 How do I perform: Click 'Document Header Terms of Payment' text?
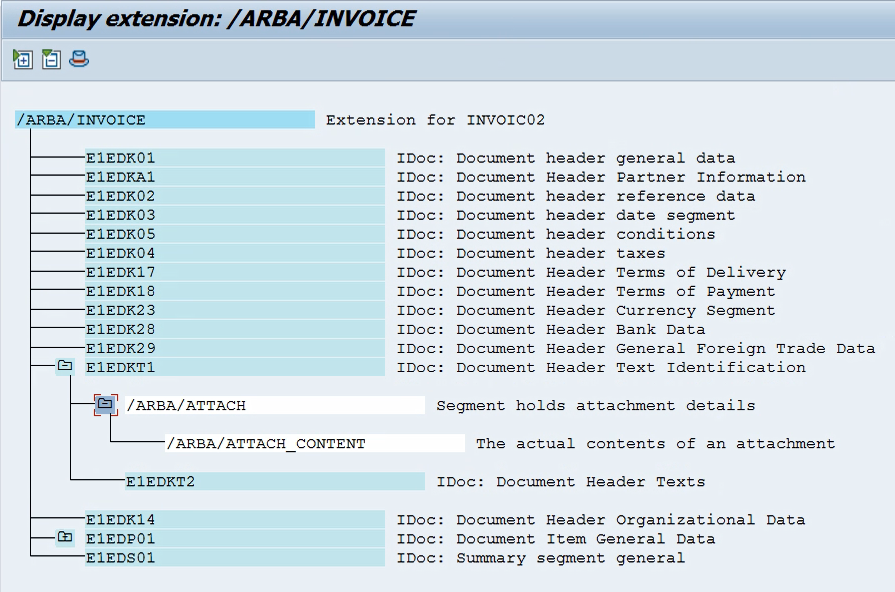[616, 291]
